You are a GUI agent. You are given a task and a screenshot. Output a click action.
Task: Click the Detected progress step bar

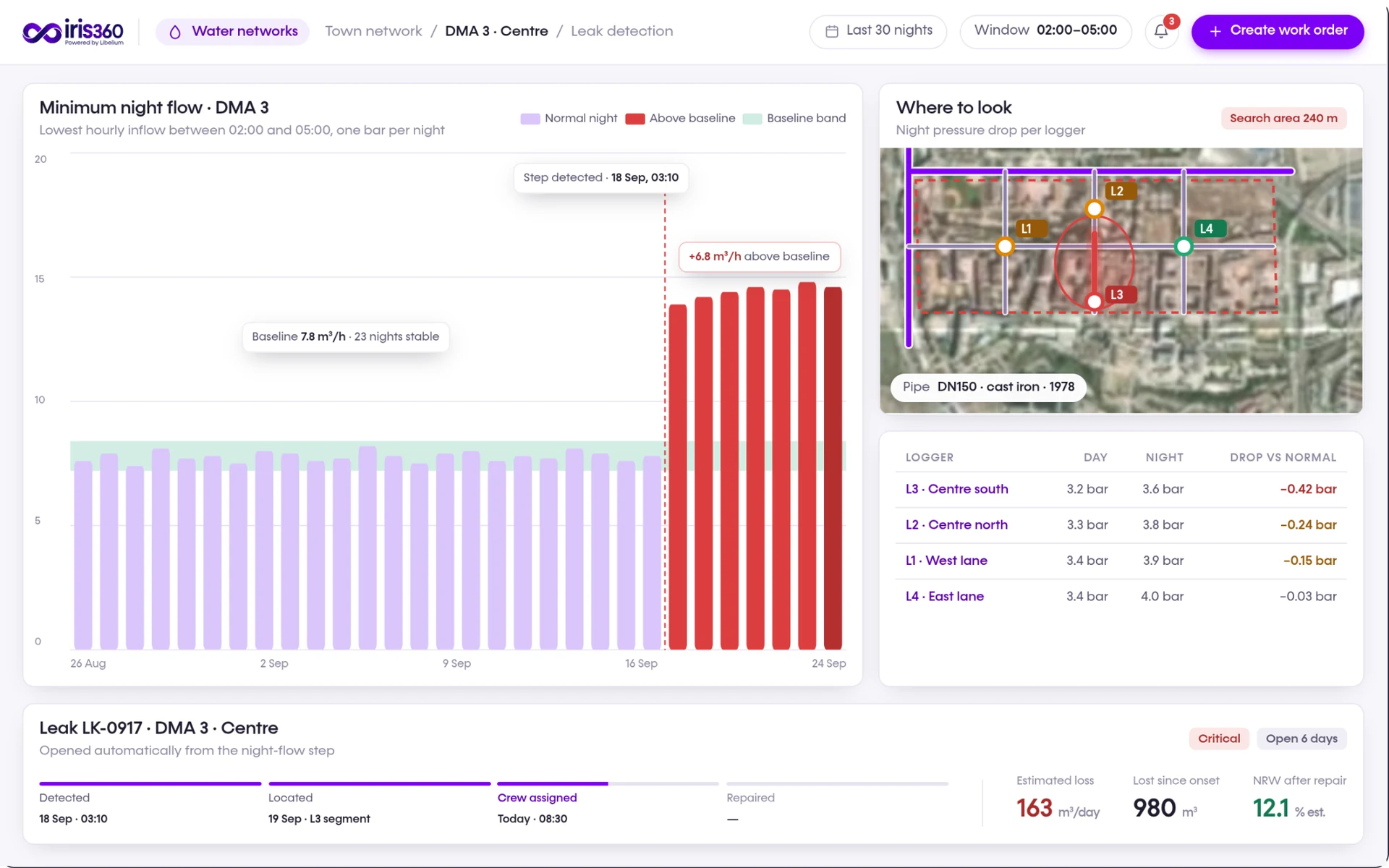click(x=150, y=783)
